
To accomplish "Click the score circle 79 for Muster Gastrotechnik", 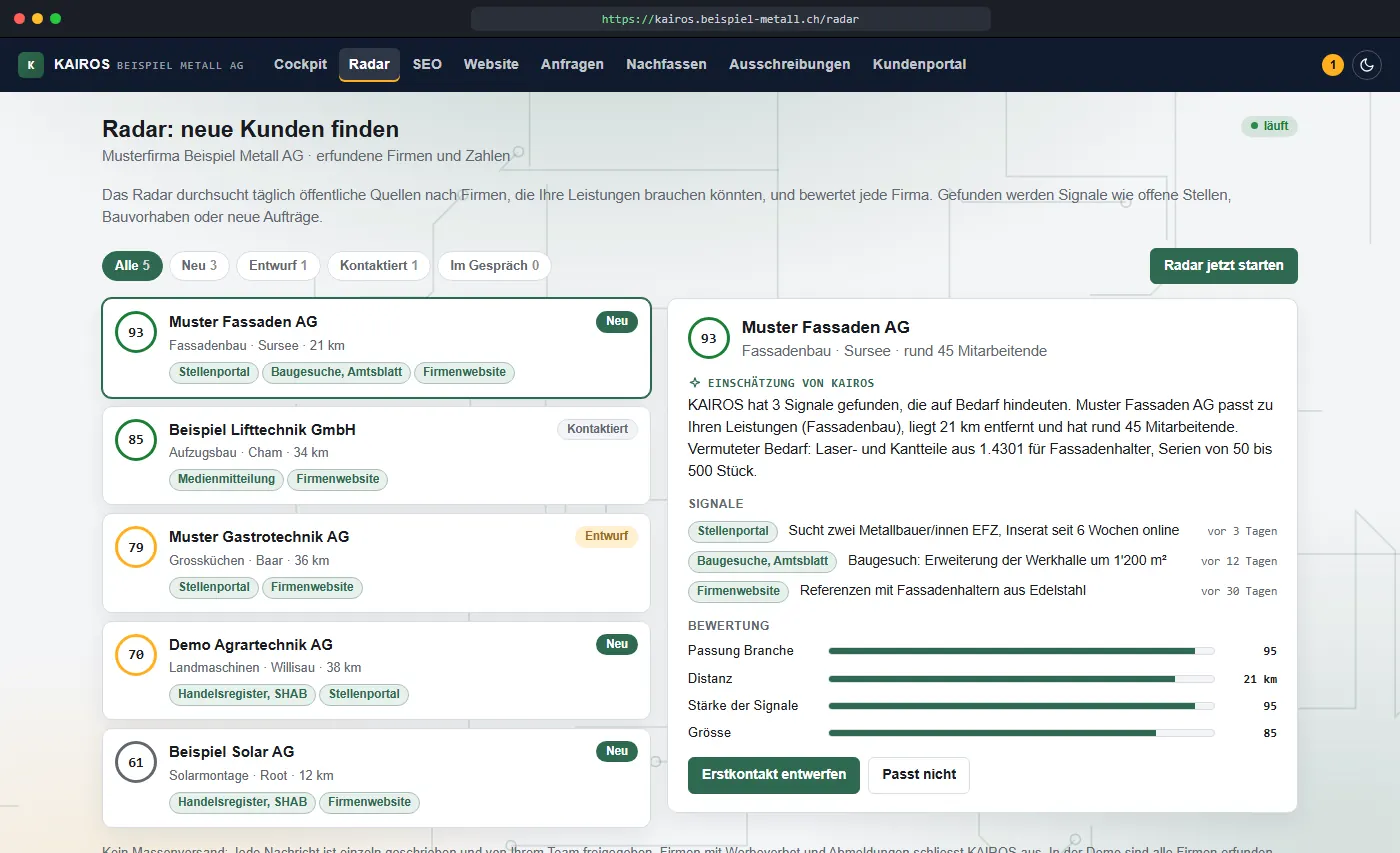I will [136, 547].
